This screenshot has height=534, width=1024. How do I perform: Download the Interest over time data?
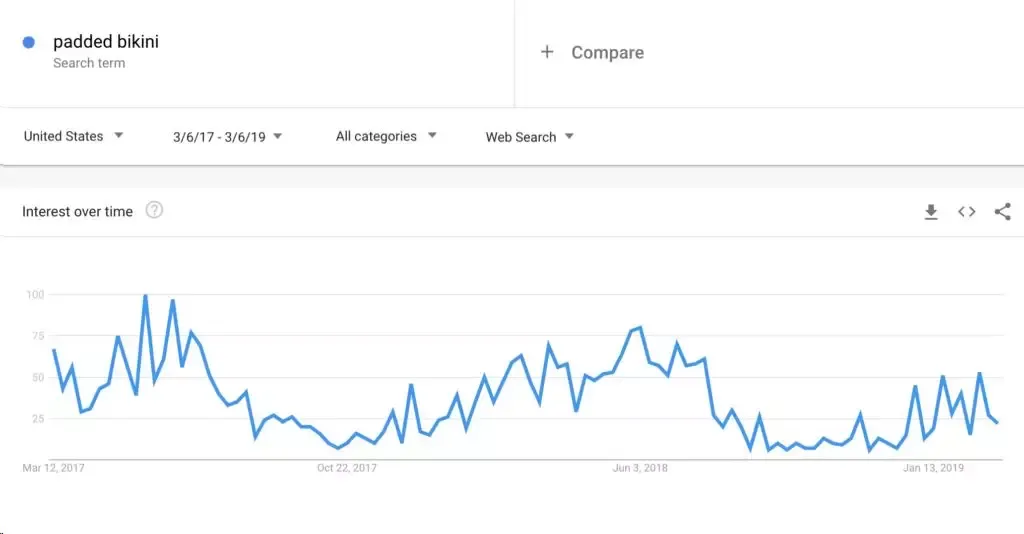(931, 212)
